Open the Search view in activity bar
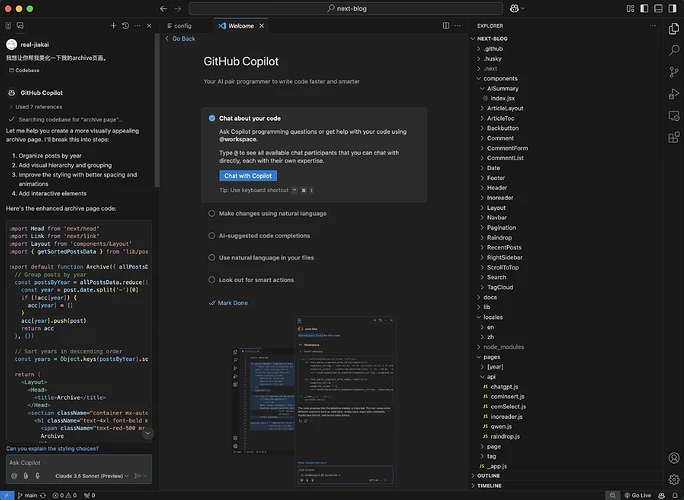Viewport: 684px width, 500px height. tap(674, 50)
